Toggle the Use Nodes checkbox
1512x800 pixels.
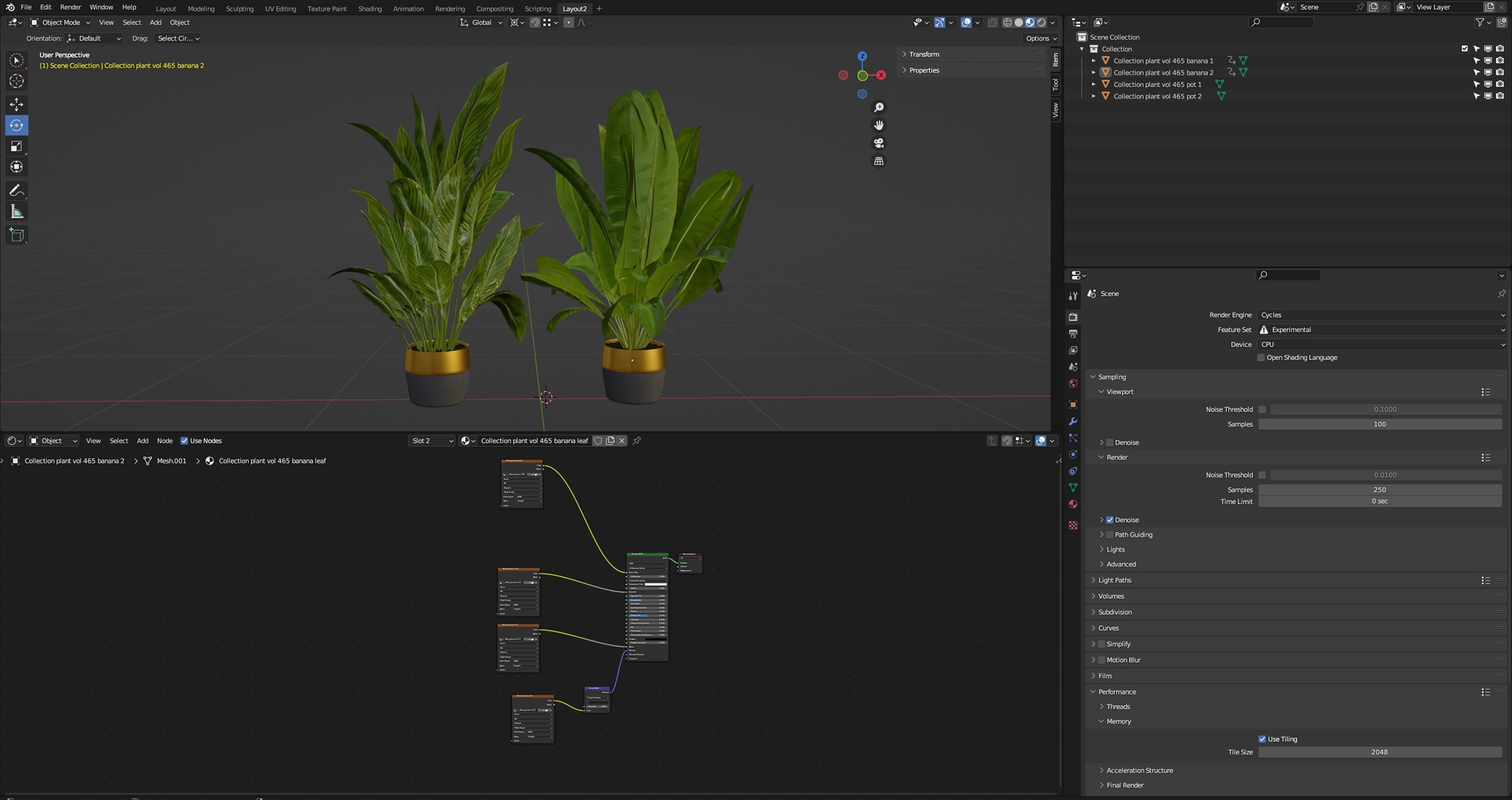(x=184, y=441)
